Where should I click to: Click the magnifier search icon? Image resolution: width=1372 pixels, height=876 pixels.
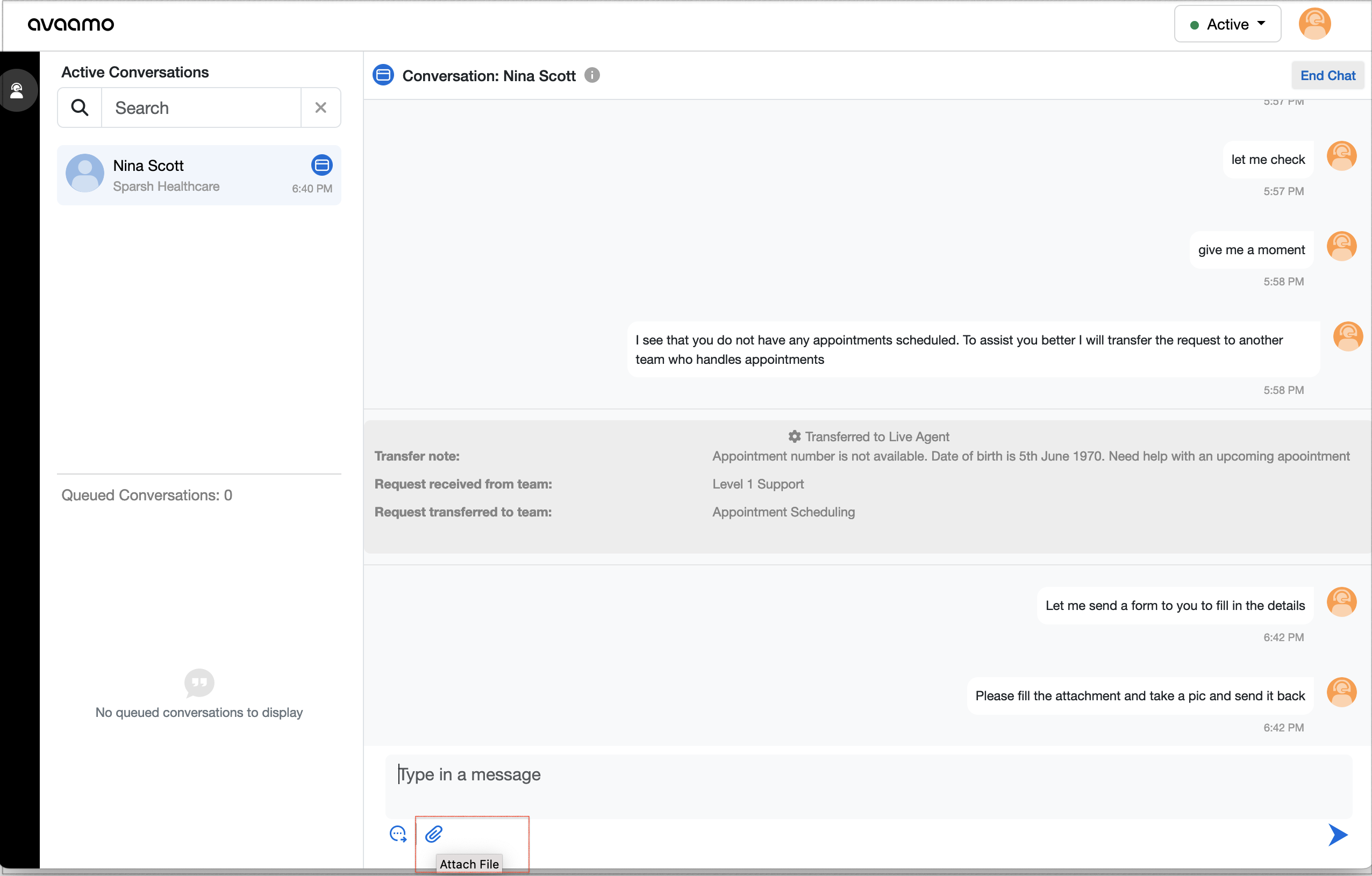80,107
